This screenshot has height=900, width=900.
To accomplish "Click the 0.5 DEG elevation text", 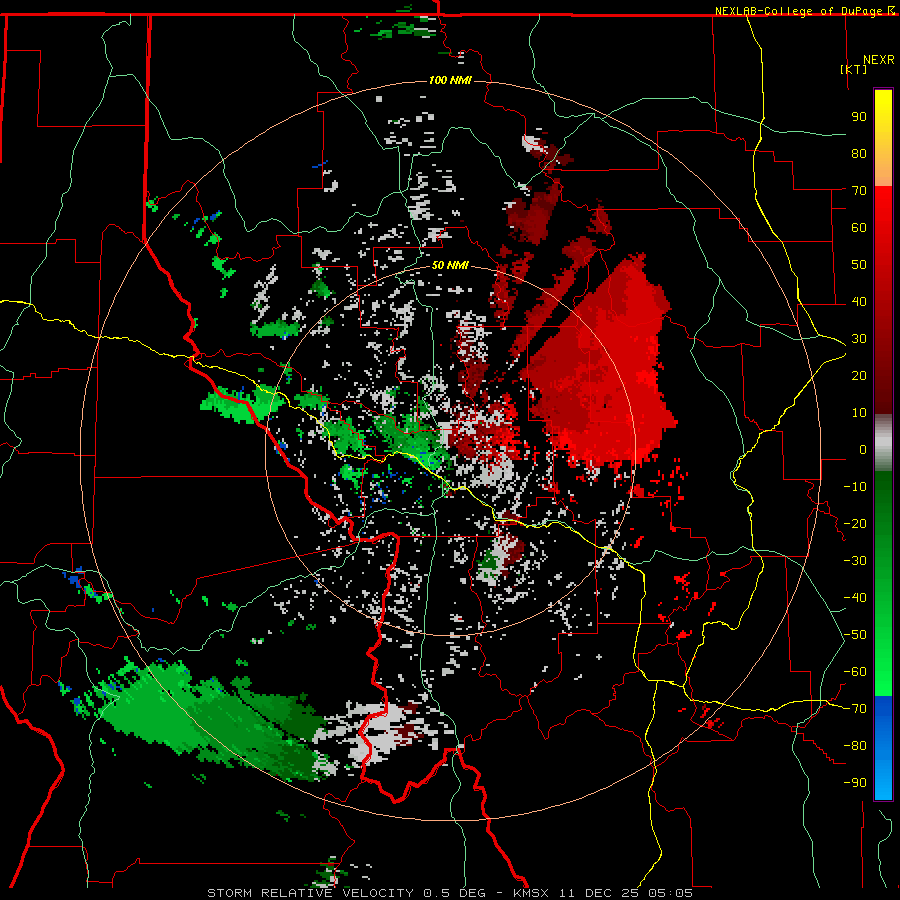I will tap(455, 893).
